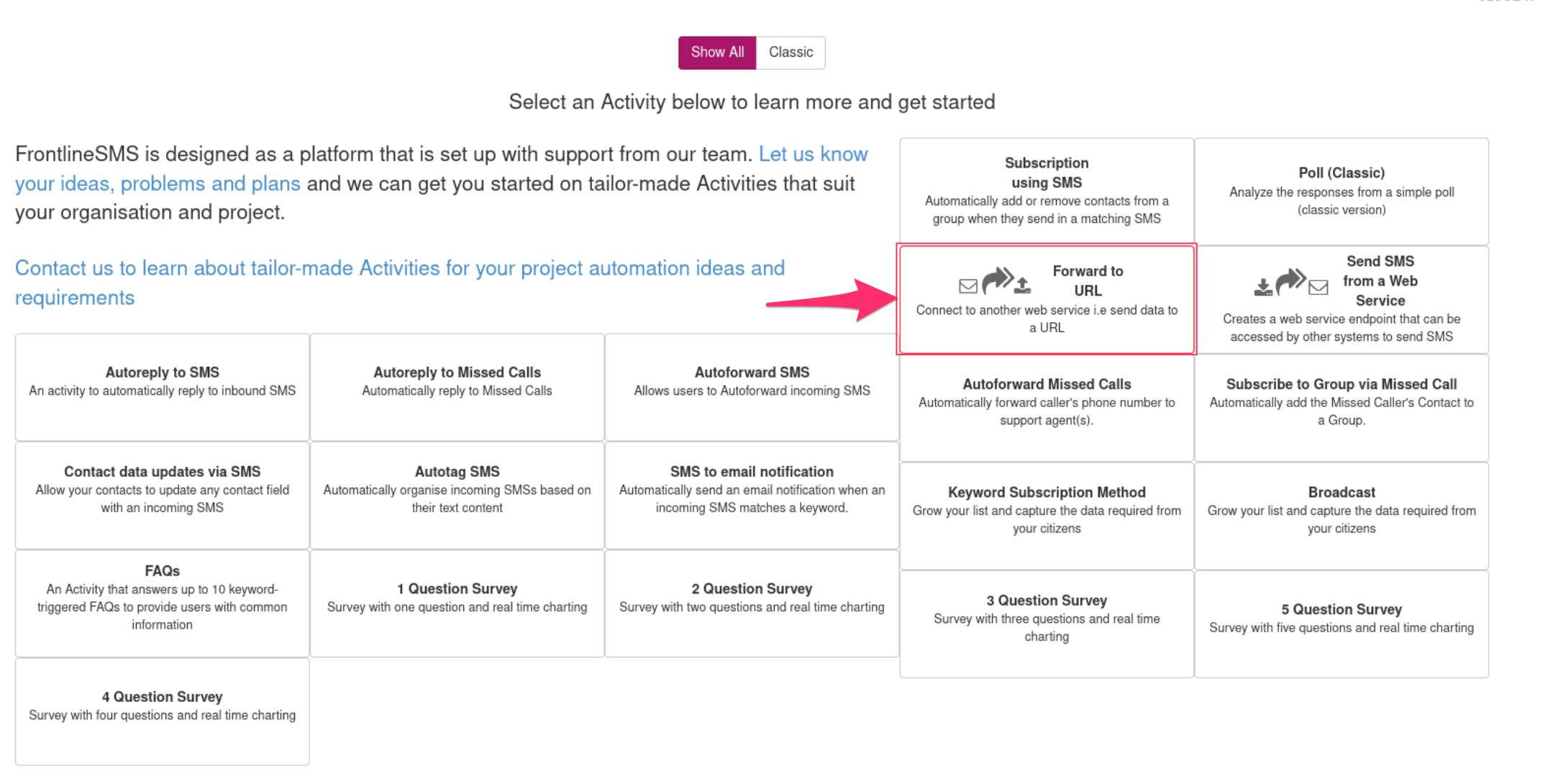Choose the 3 Question Survey activity
1548x784 pixels.
[1047, 619]
